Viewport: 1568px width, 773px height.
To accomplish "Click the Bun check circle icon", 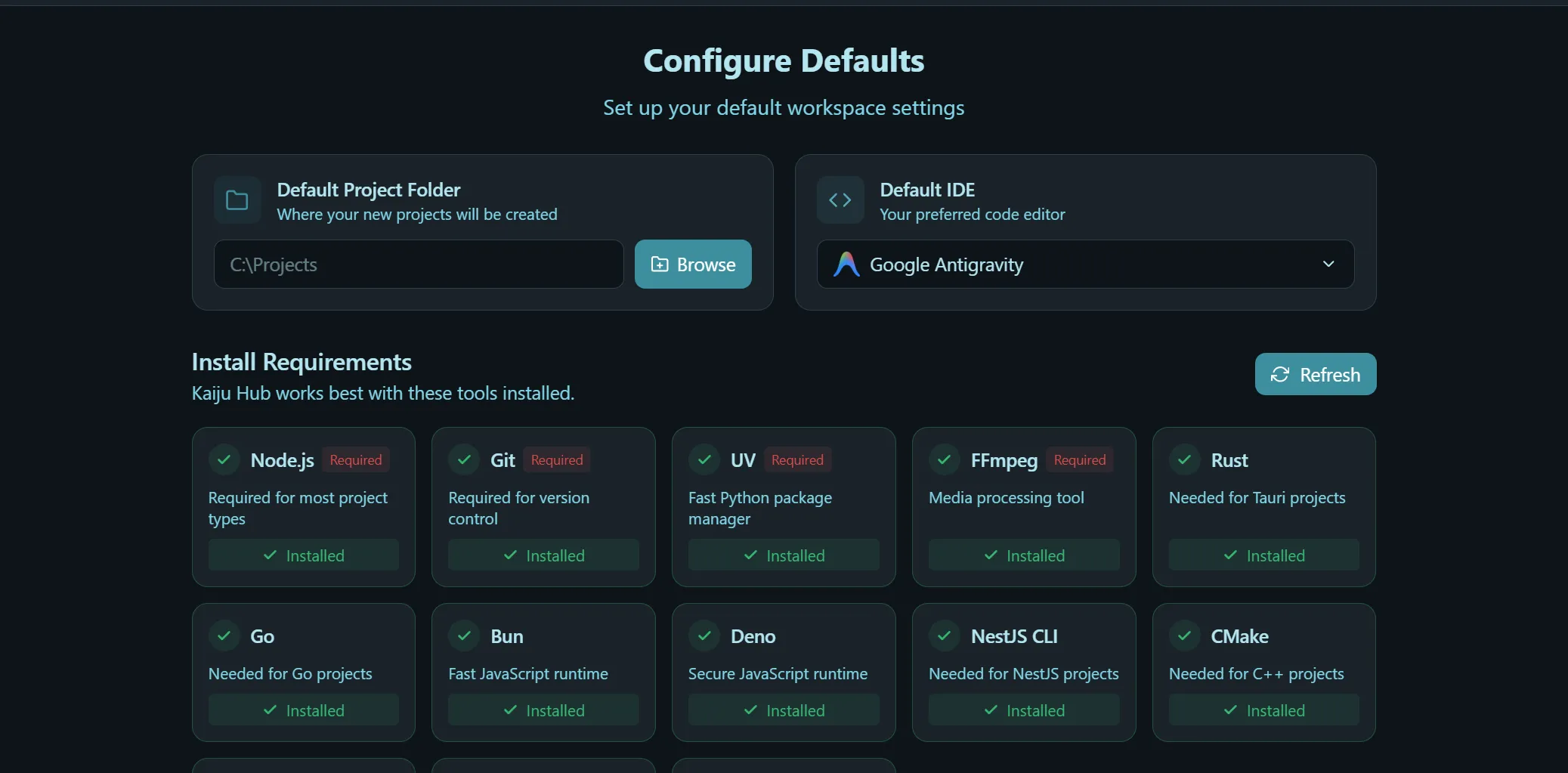I will click(x=464, y=635).
